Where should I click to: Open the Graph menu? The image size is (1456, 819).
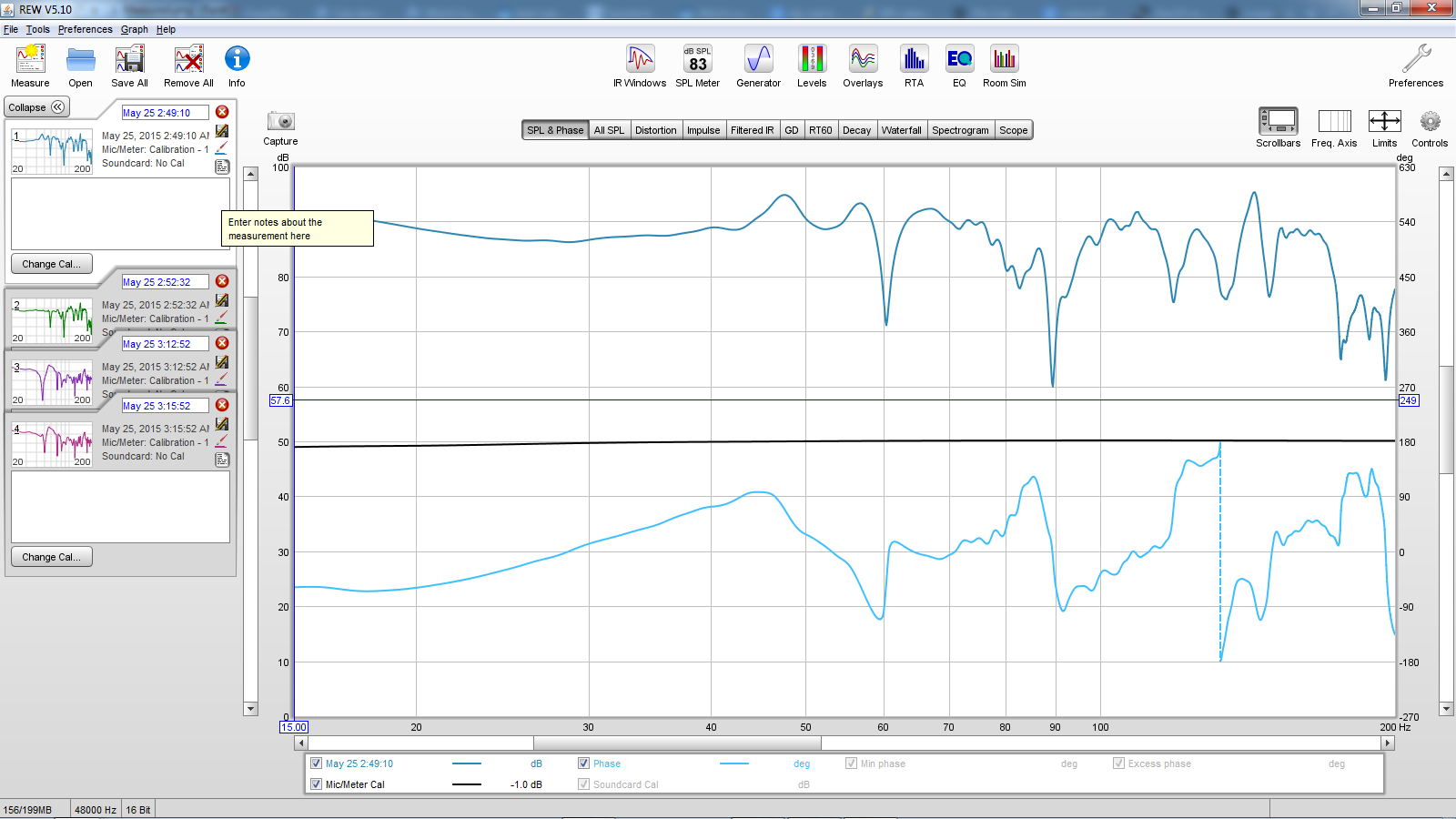[135, 29]
